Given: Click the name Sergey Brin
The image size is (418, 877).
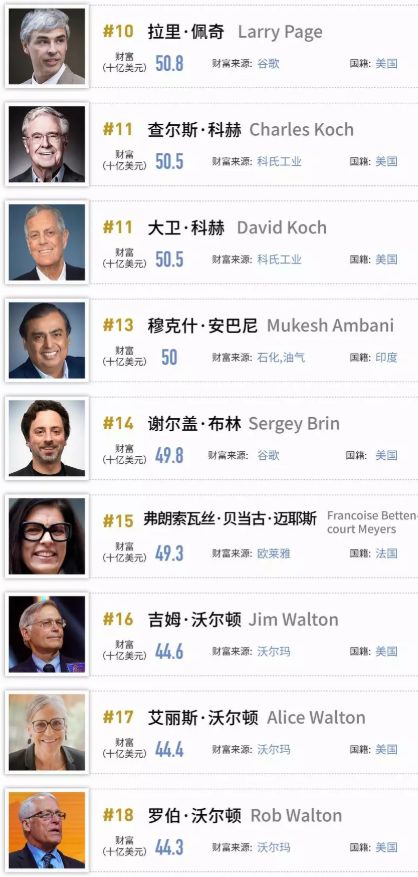Looking at the screenshot, I should pyautogui.click(x=294, y=424).
